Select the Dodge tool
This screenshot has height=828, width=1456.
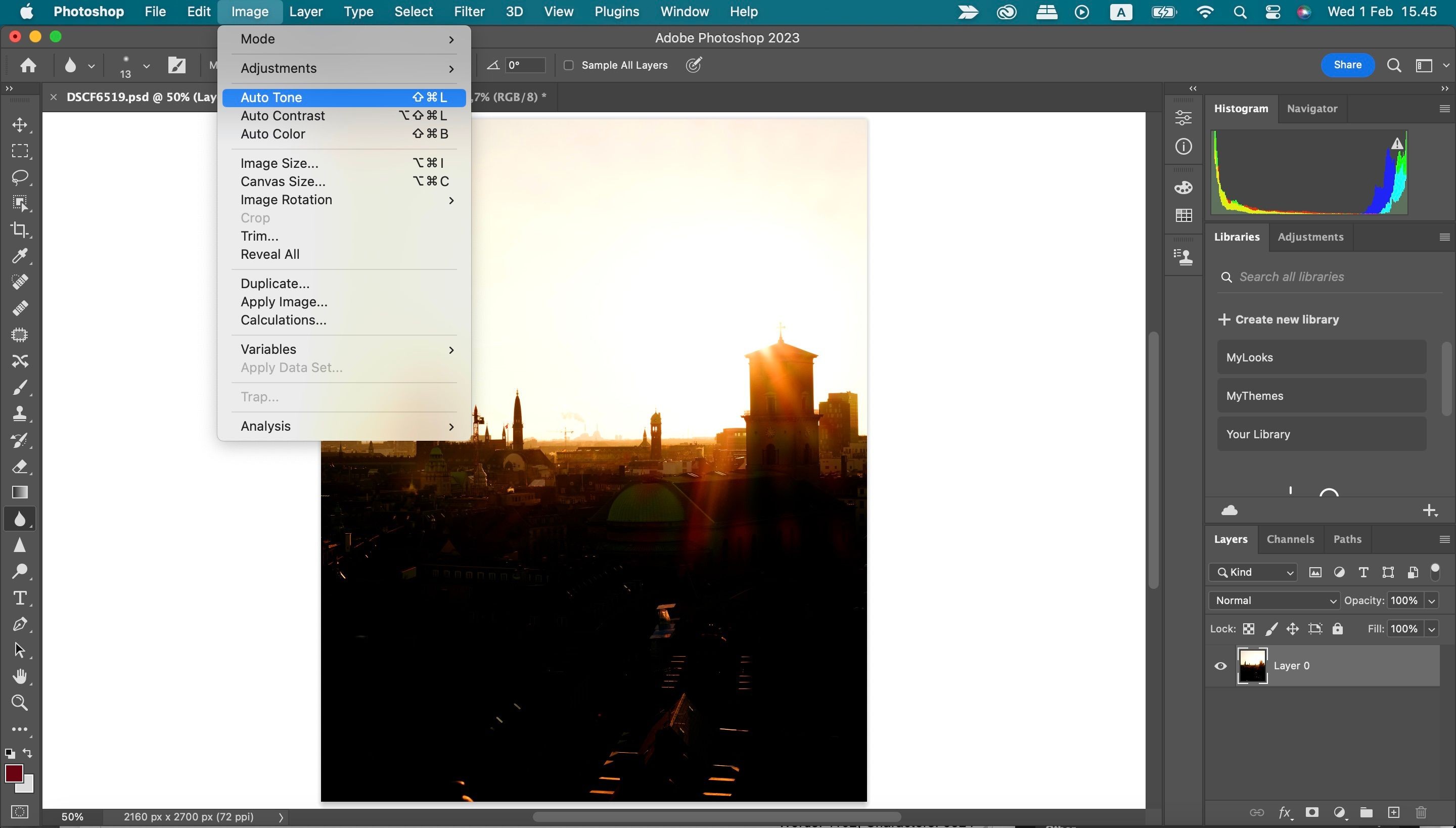pyautogui.click(x=20, y=572)
